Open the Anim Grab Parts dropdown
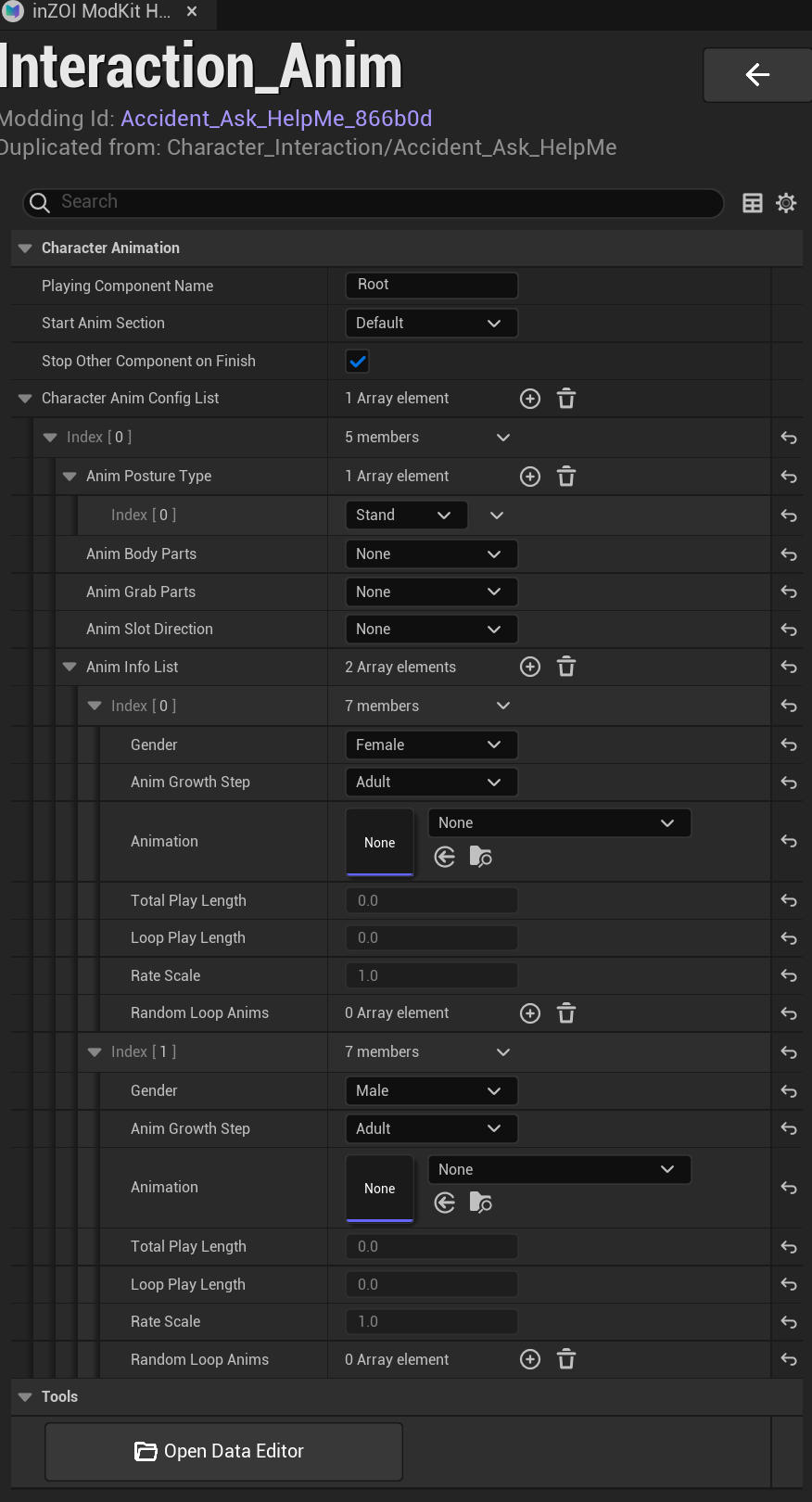Image resolution: width=812 pixels, height=1502 pixels. 431,592
